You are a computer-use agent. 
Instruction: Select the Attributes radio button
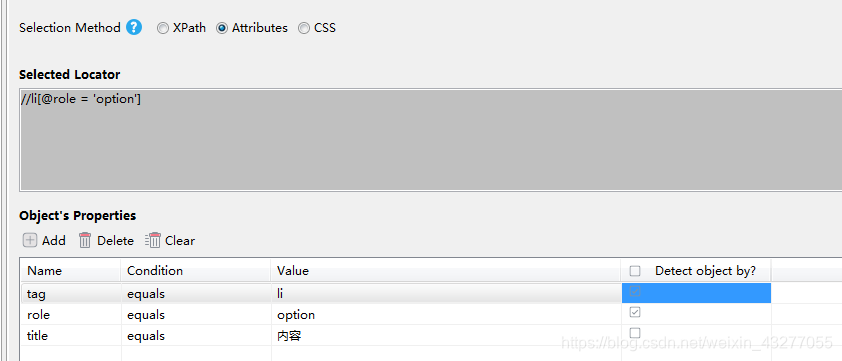(222, 28)
